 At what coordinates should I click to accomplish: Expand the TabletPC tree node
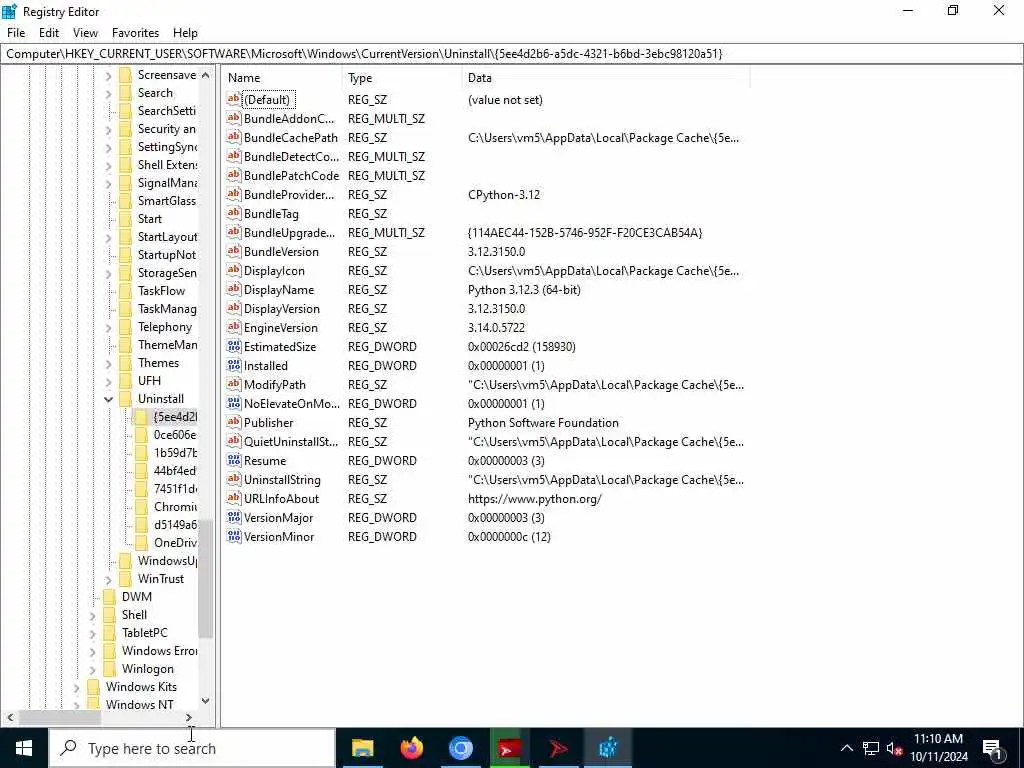click(92, 633)
